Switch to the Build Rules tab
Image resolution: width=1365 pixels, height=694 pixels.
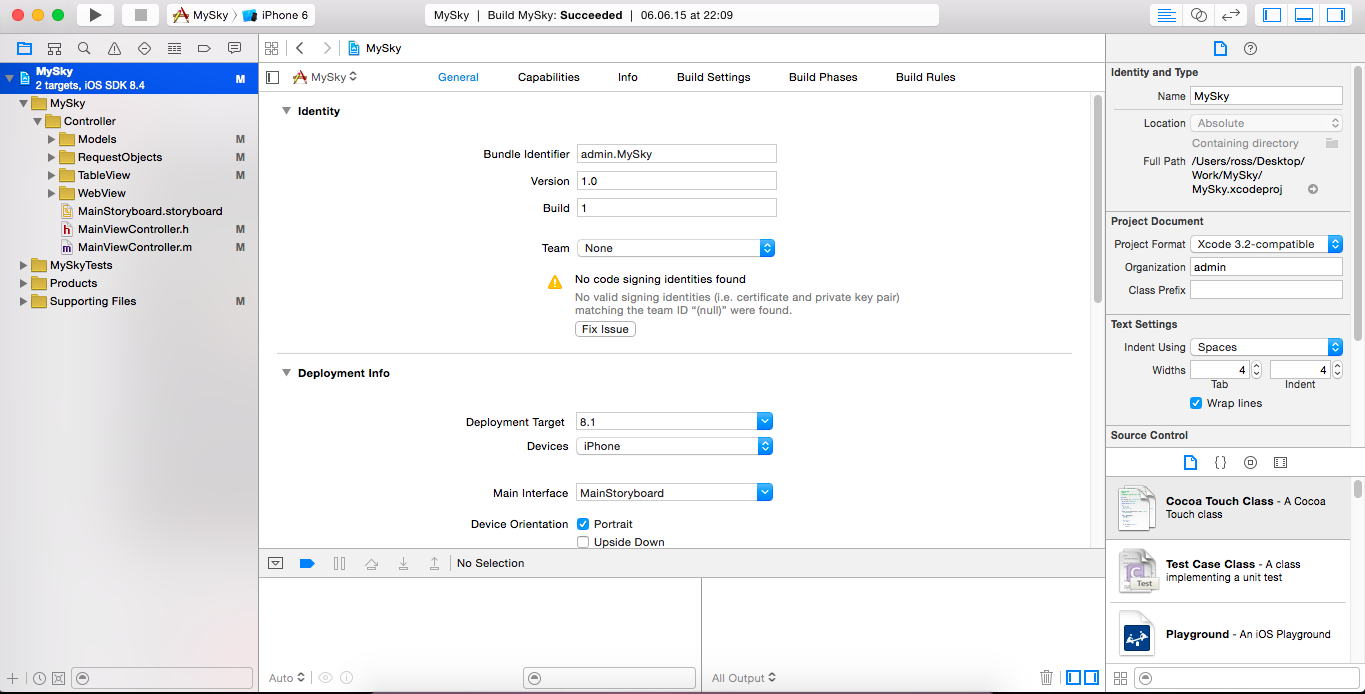coord(926,77)
